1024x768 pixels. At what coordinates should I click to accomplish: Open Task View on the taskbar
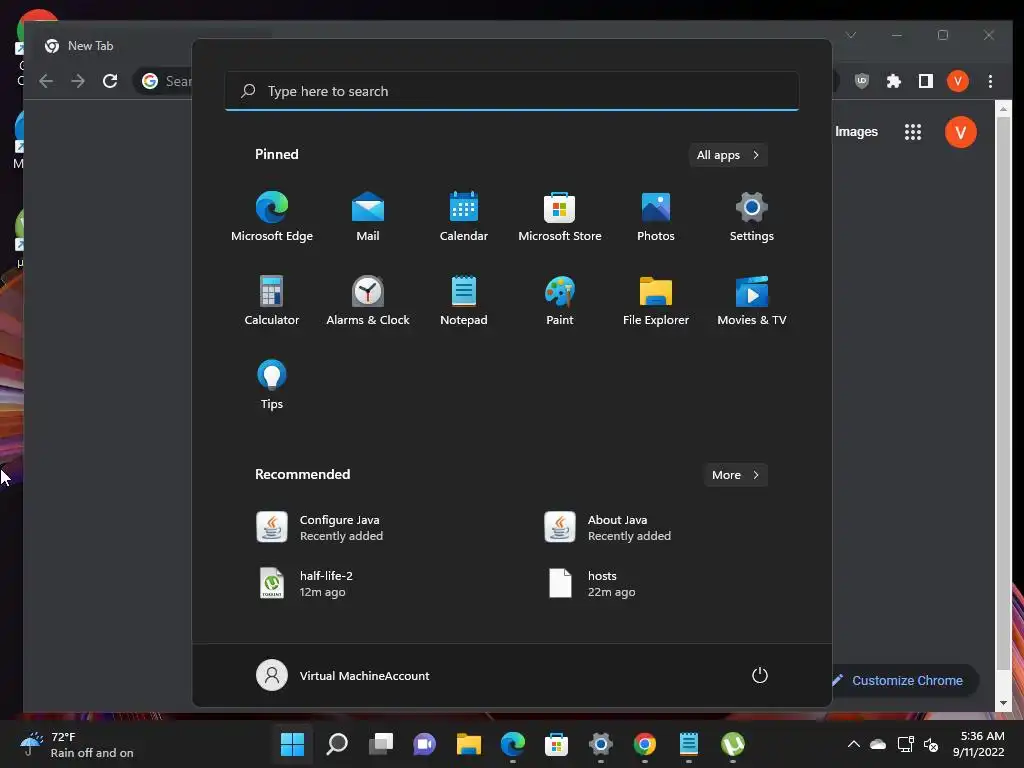[381, 744]
